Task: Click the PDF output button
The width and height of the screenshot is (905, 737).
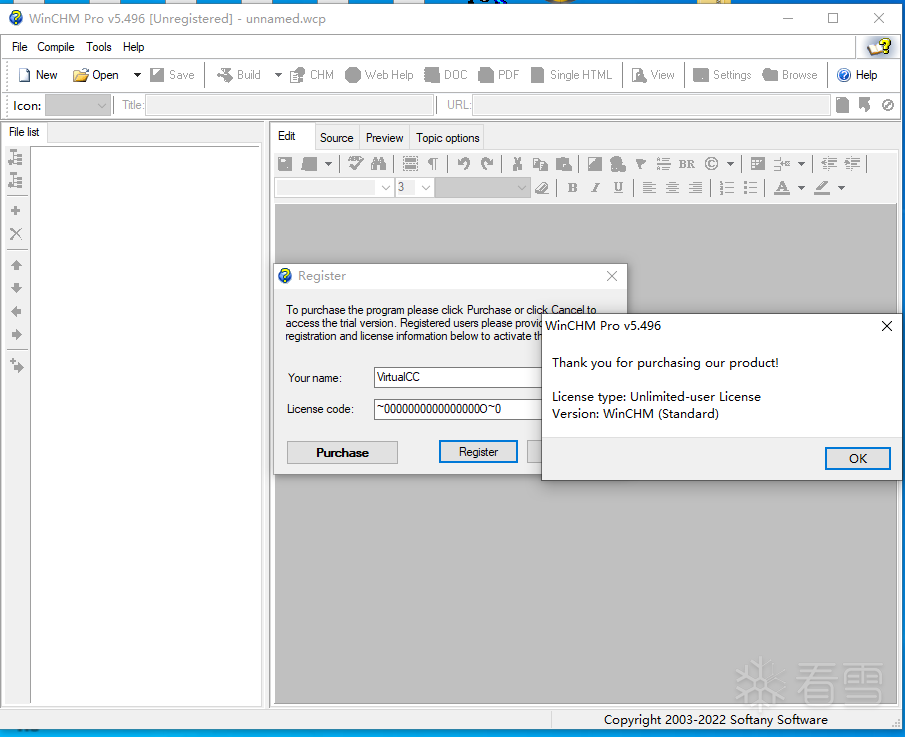Action: coord(499,75)
